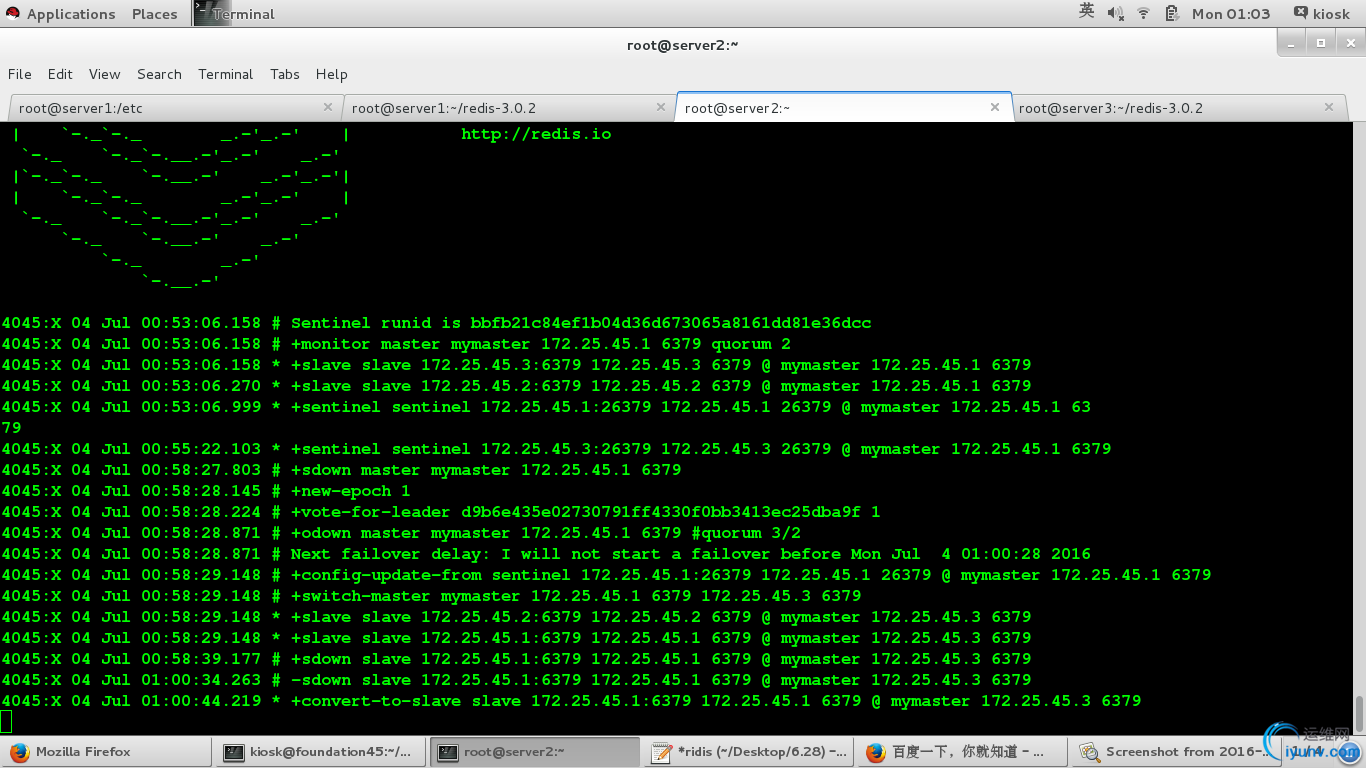Click the +new-epoch 1 log line

point(206,491)
